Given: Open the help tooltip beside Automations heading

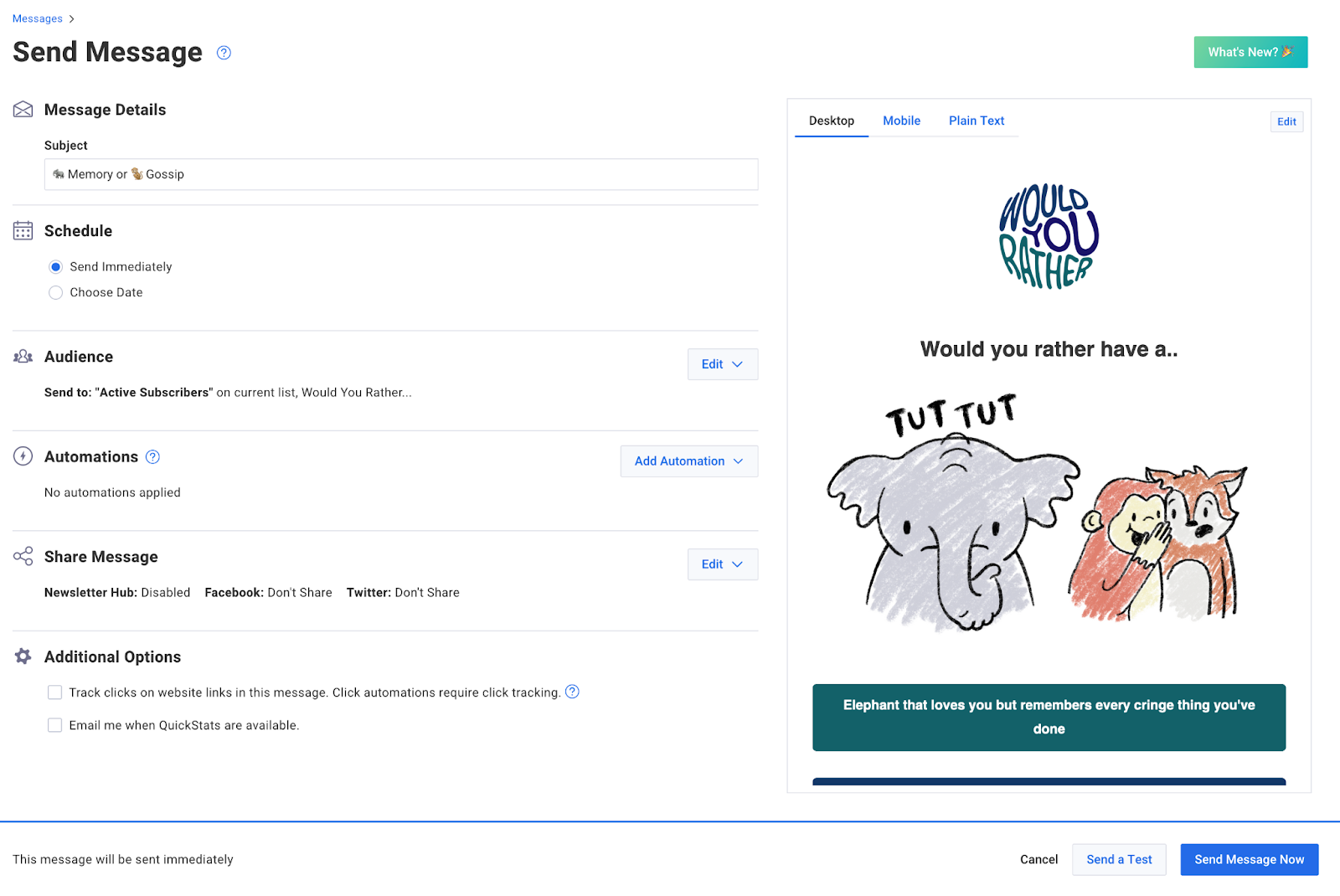Looking at the screenshot, I should (x=152, y=457).
